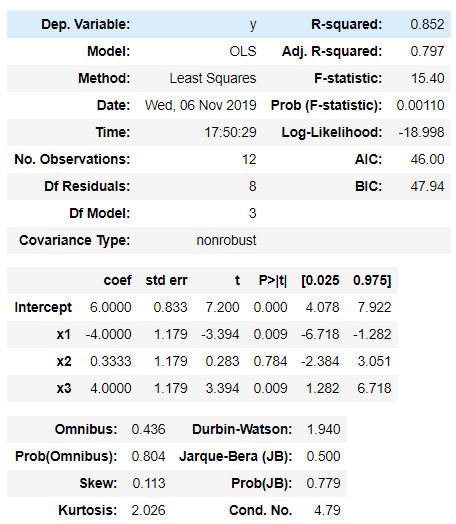Select the Omnibus value 0.436
The height and width of the screenshot is (524, 456).
point(148,429)
